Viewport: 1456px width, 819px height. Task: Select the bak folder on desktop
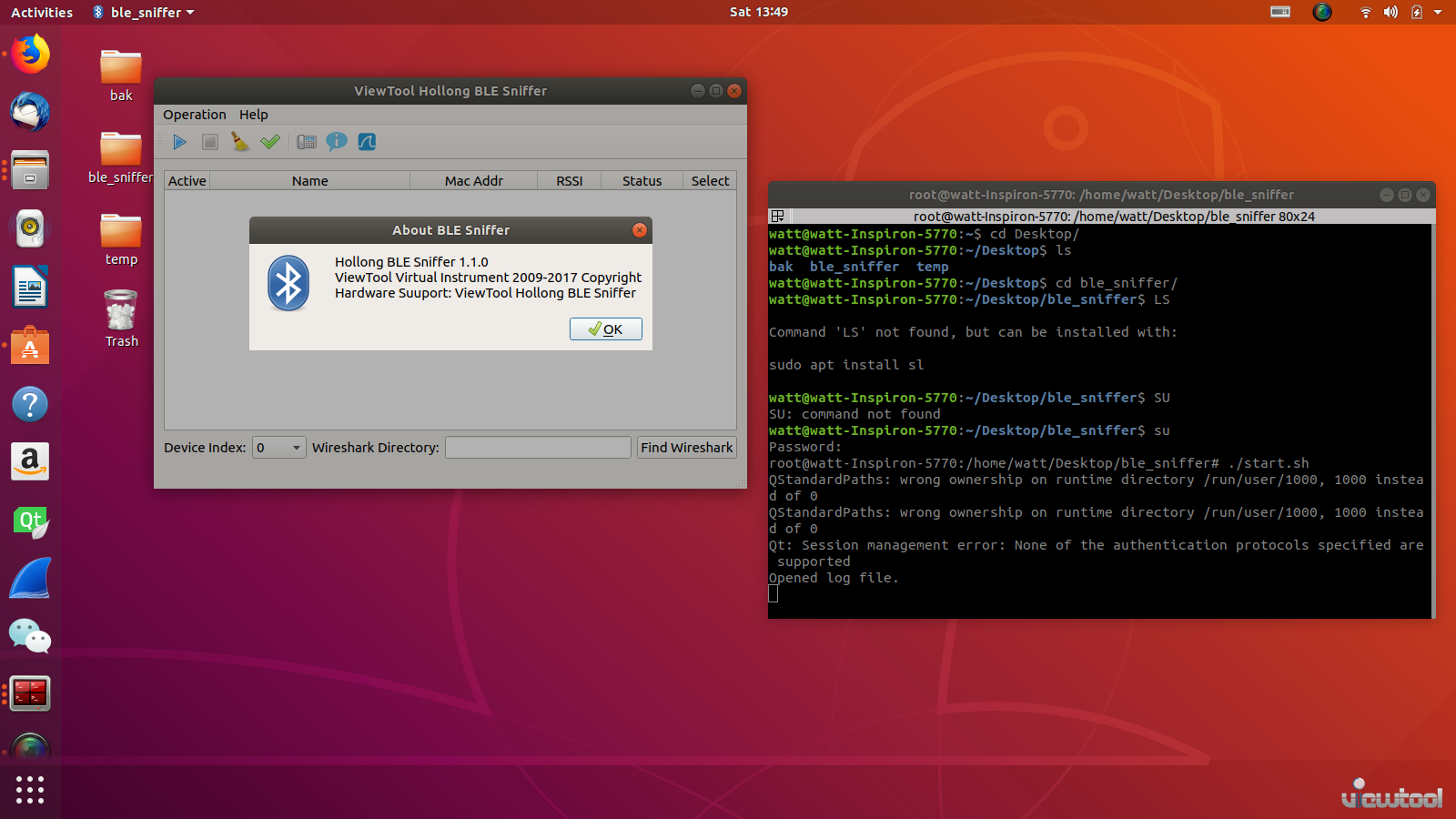121,76
